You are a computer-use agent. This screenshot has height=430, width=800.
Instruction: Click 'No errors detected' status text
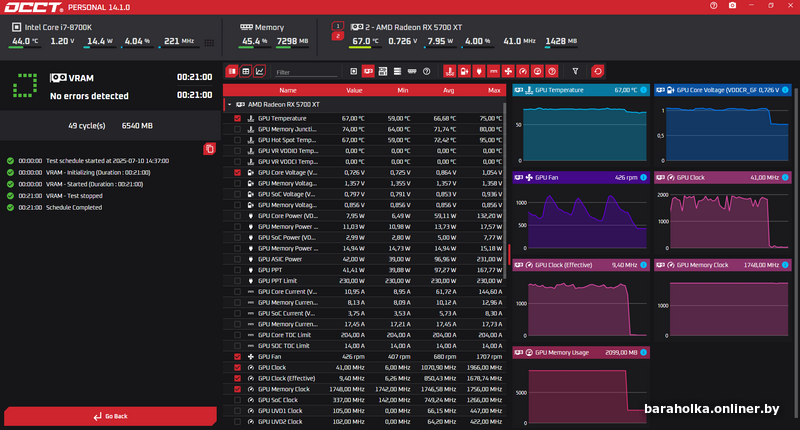[89, 96]
